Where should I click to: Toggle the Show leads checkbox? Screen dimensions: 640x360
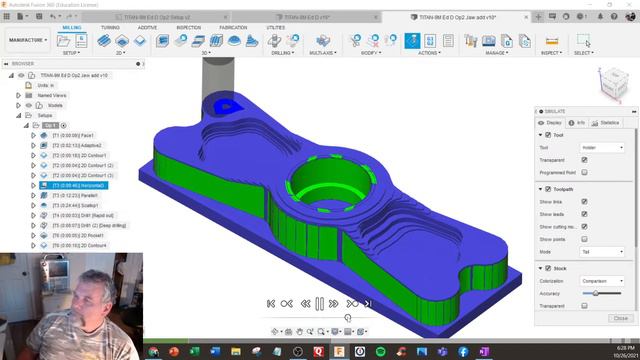[x=584, y=214]
